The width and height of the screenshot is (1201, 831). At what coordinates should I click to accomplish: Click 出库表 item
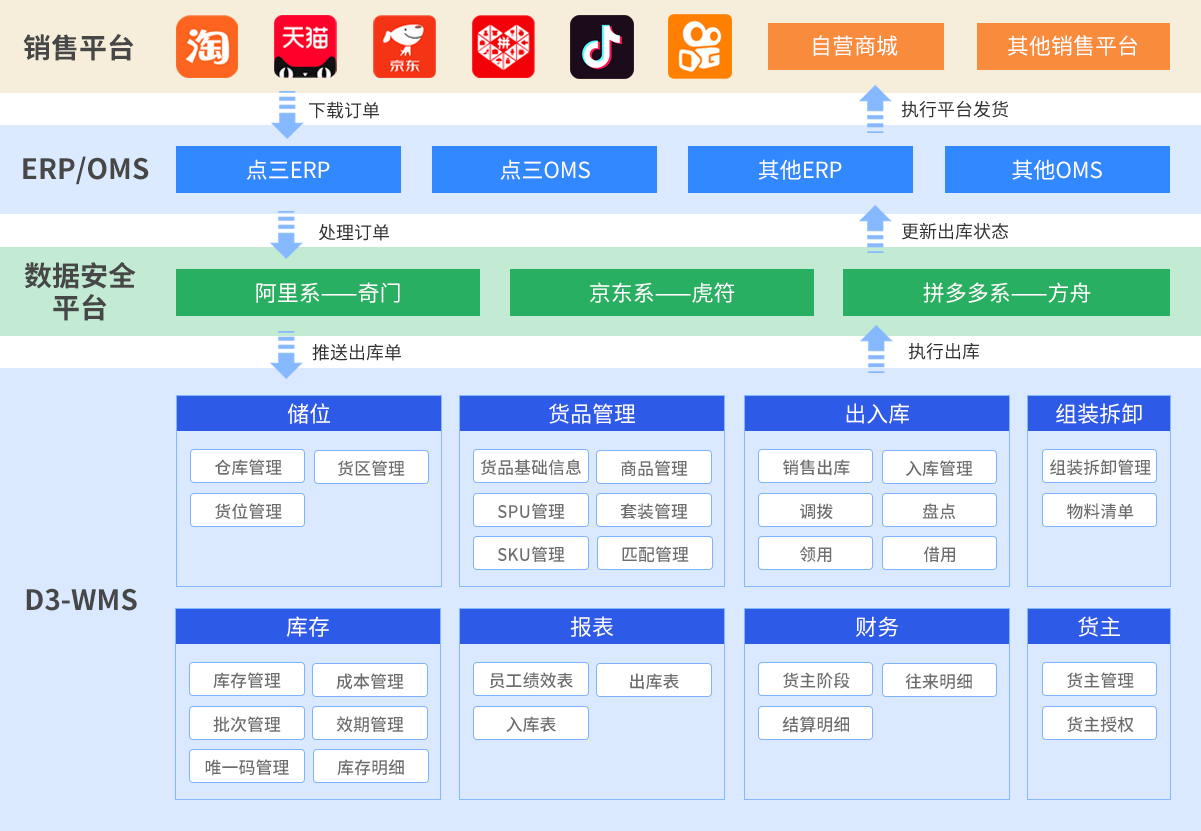click(x=654, y=680)
